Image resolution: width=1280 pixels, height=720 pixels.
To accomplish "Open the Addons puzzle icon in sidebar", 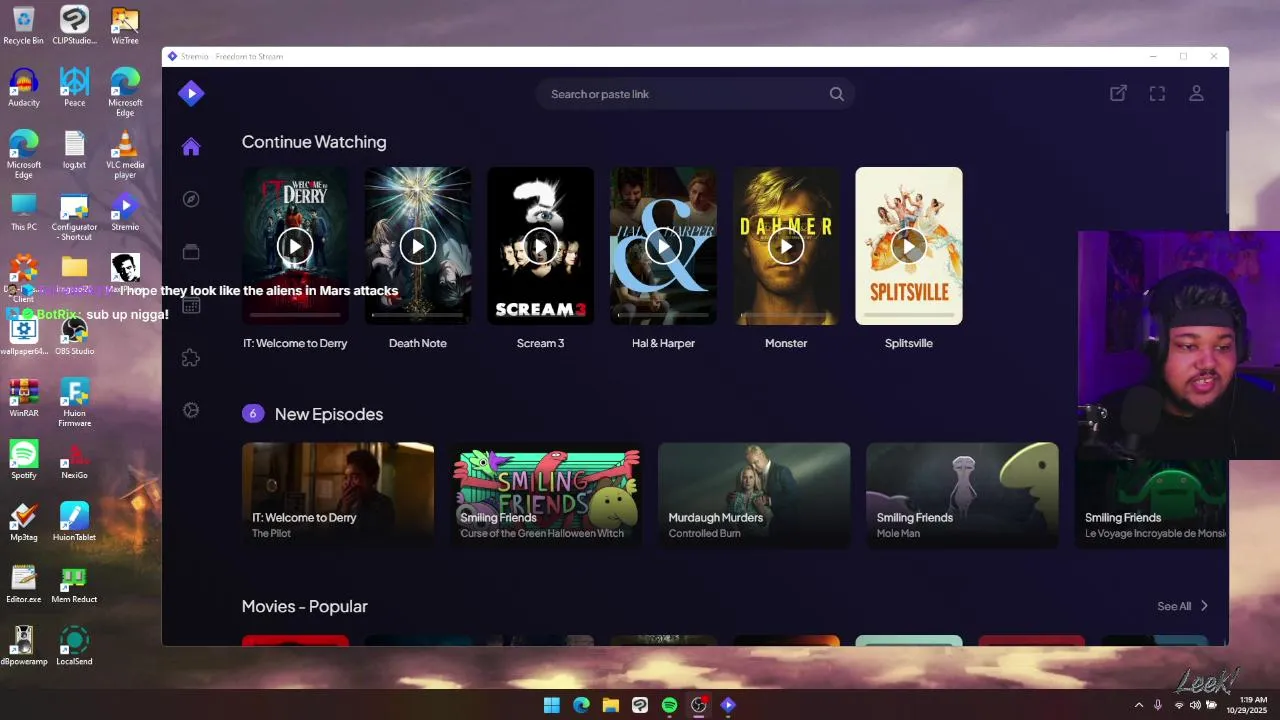I will (191, 358).
